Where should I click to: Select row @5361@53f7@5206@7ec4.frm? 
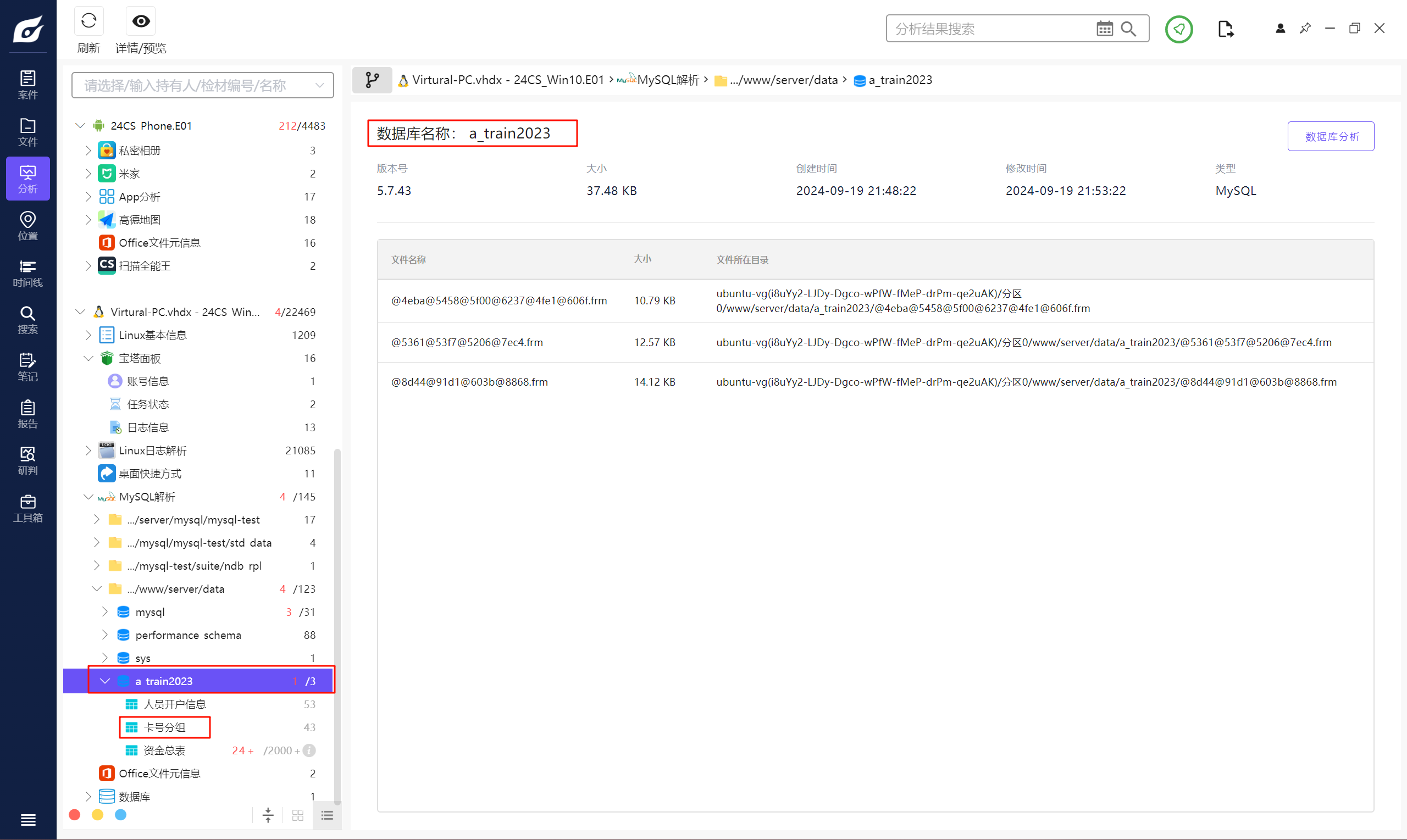(876, 342)
